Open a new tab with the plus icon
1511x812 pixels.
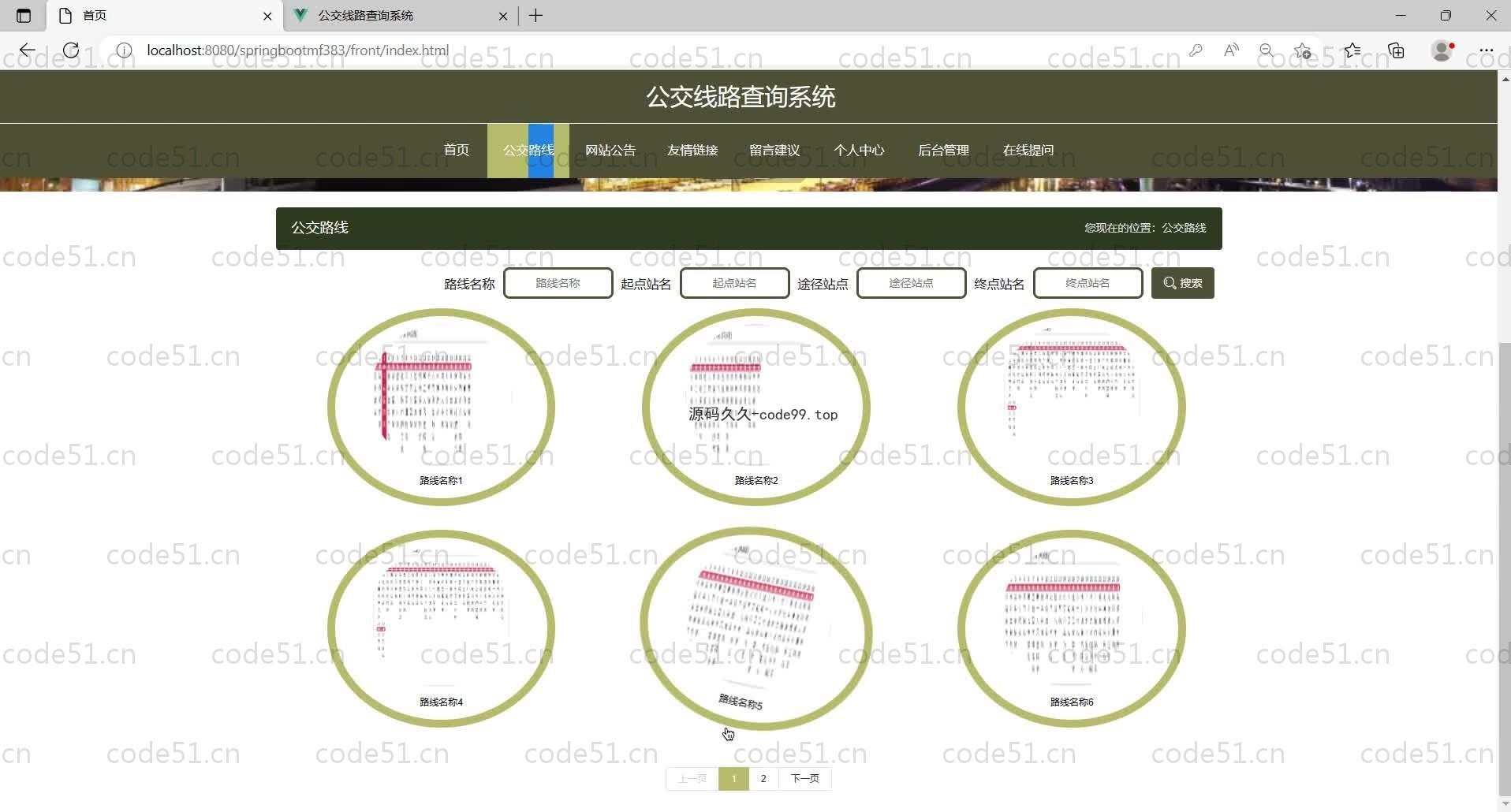tap(535, 16)
